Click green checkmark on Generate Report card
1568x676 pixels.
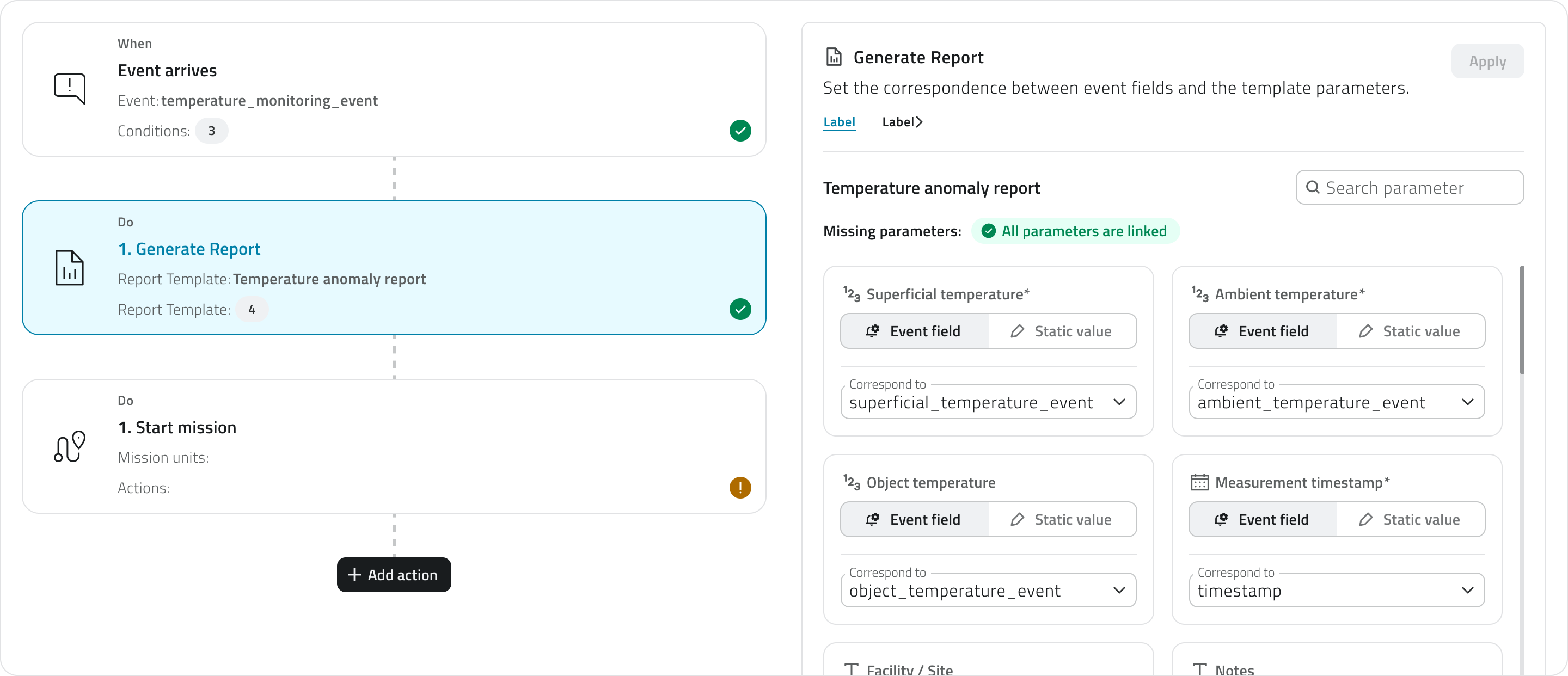740,309
